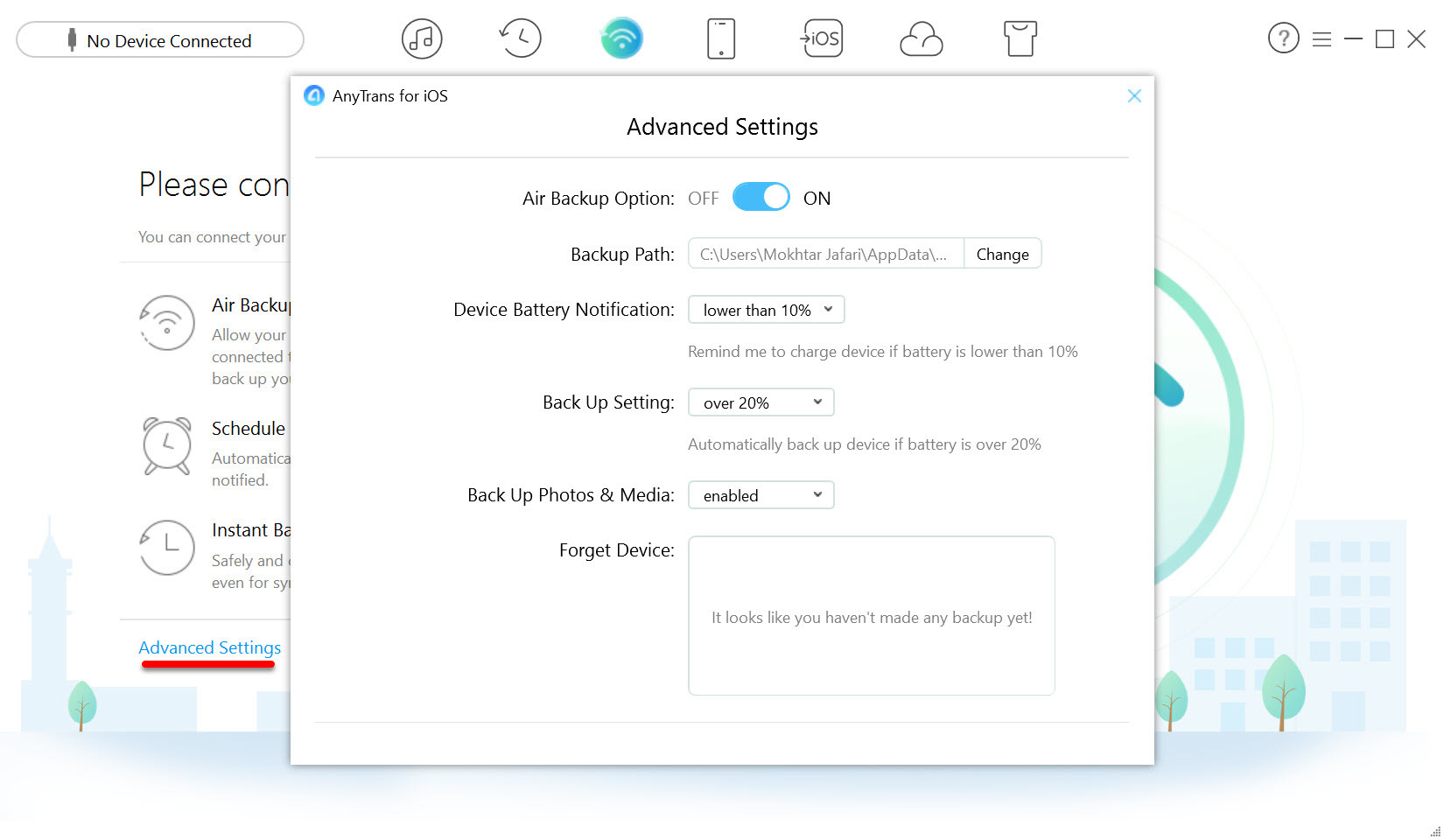Viewport: 1444px width, 840px height.
Task: Open the Back Up Setting dropdown
Action: click(761, 402)
